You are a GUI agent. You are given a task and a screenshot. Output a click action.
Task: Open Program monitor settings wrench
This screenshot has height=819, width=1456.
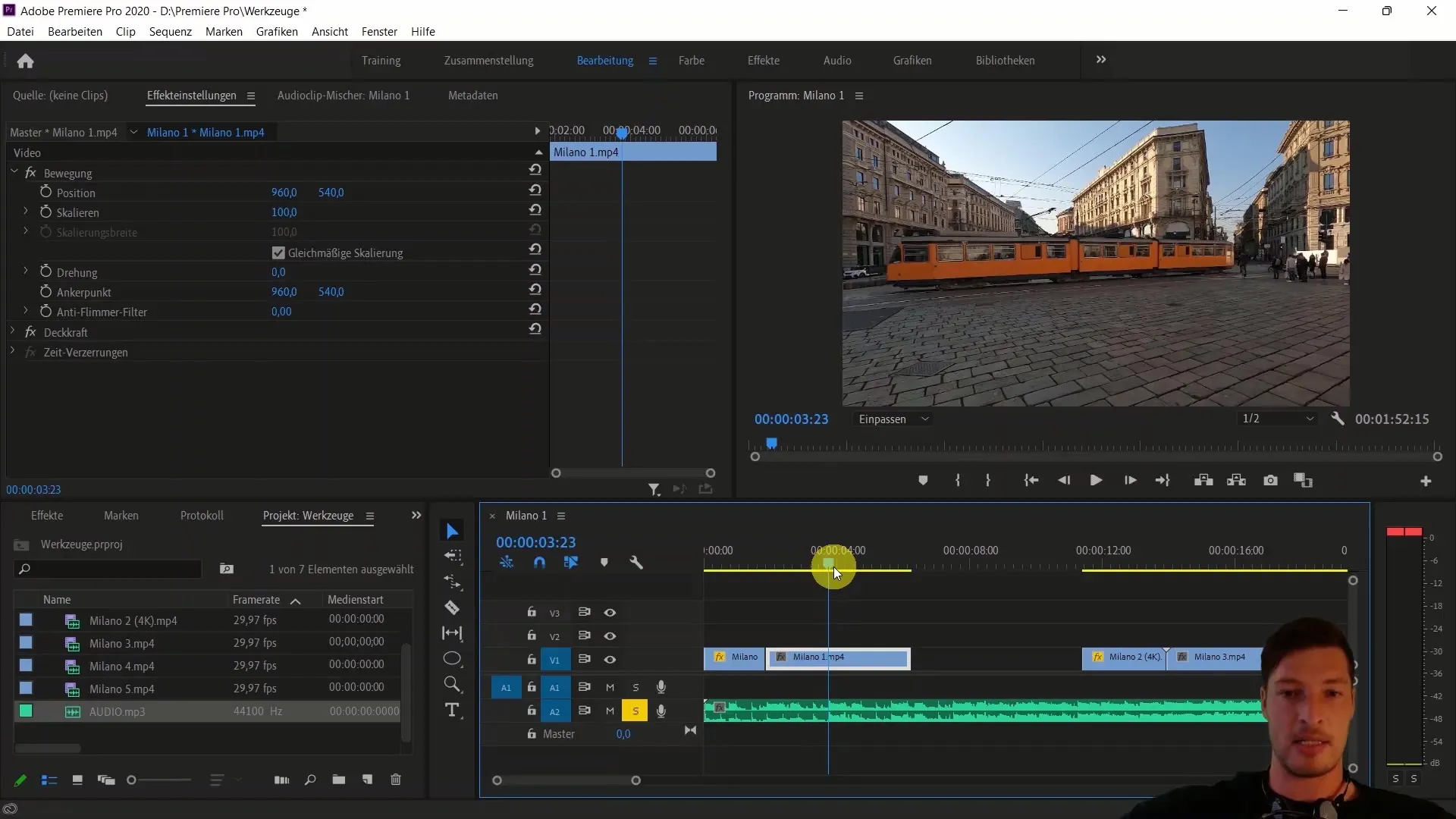1338,419
